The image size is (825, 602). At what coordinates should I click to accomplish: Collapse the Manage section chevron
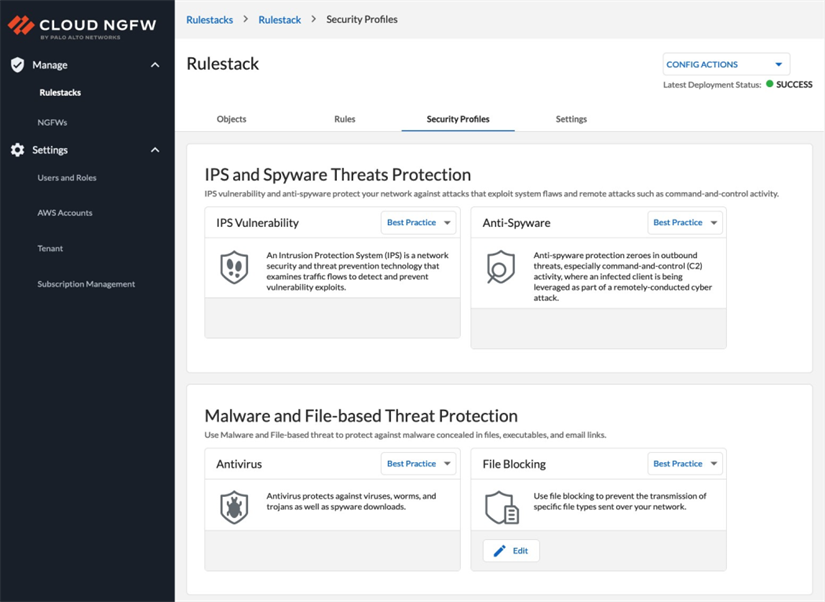[x=155, y=65]
